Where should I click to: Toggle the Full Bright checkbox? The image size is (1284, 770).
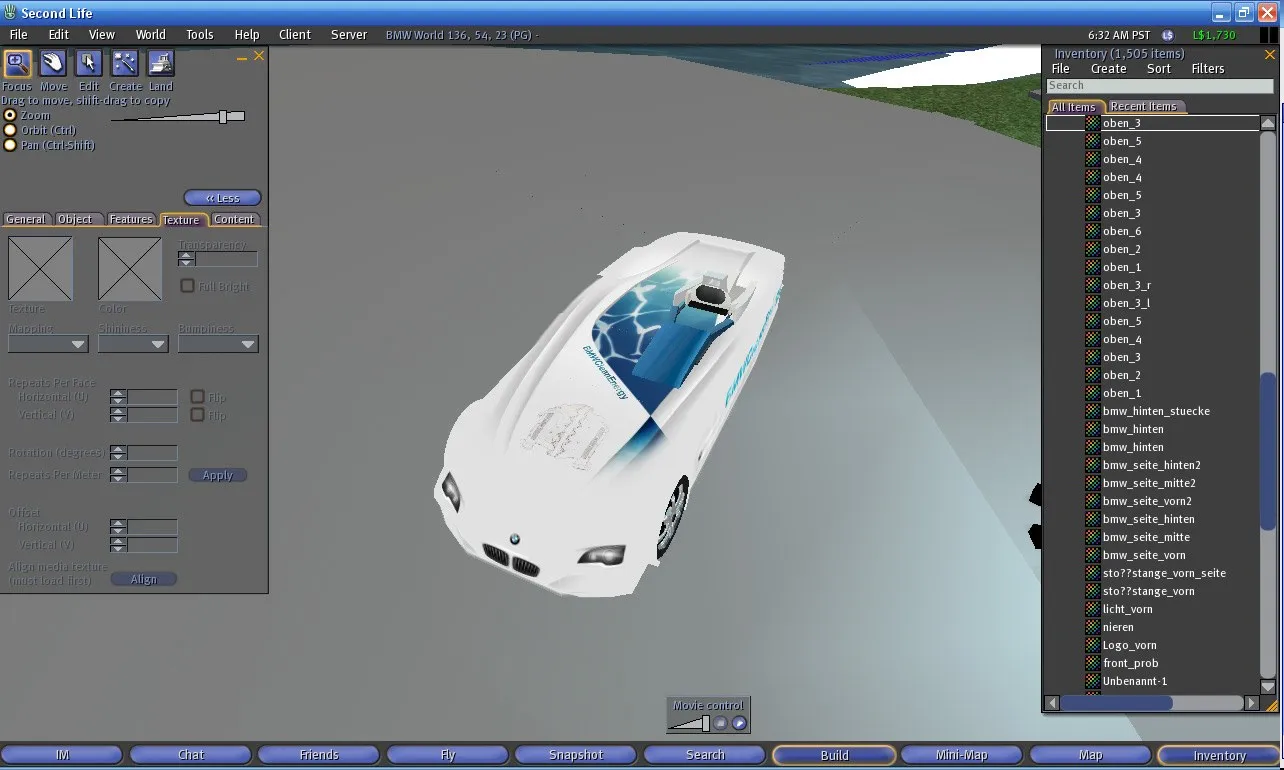click(187, 286)
